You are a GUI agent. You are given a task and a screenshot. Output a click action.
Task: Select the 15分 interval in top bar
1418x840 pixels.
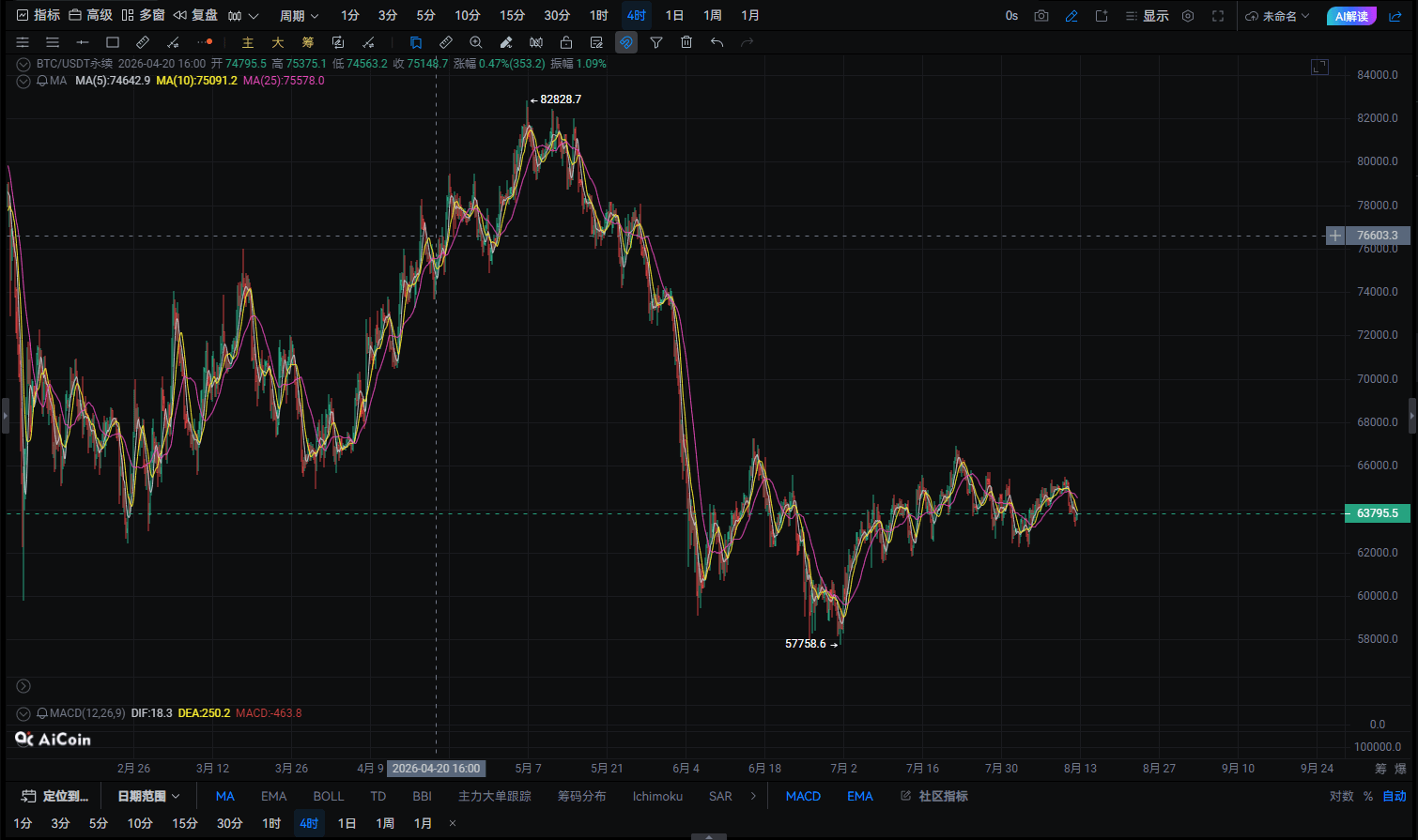pos(513,16)
